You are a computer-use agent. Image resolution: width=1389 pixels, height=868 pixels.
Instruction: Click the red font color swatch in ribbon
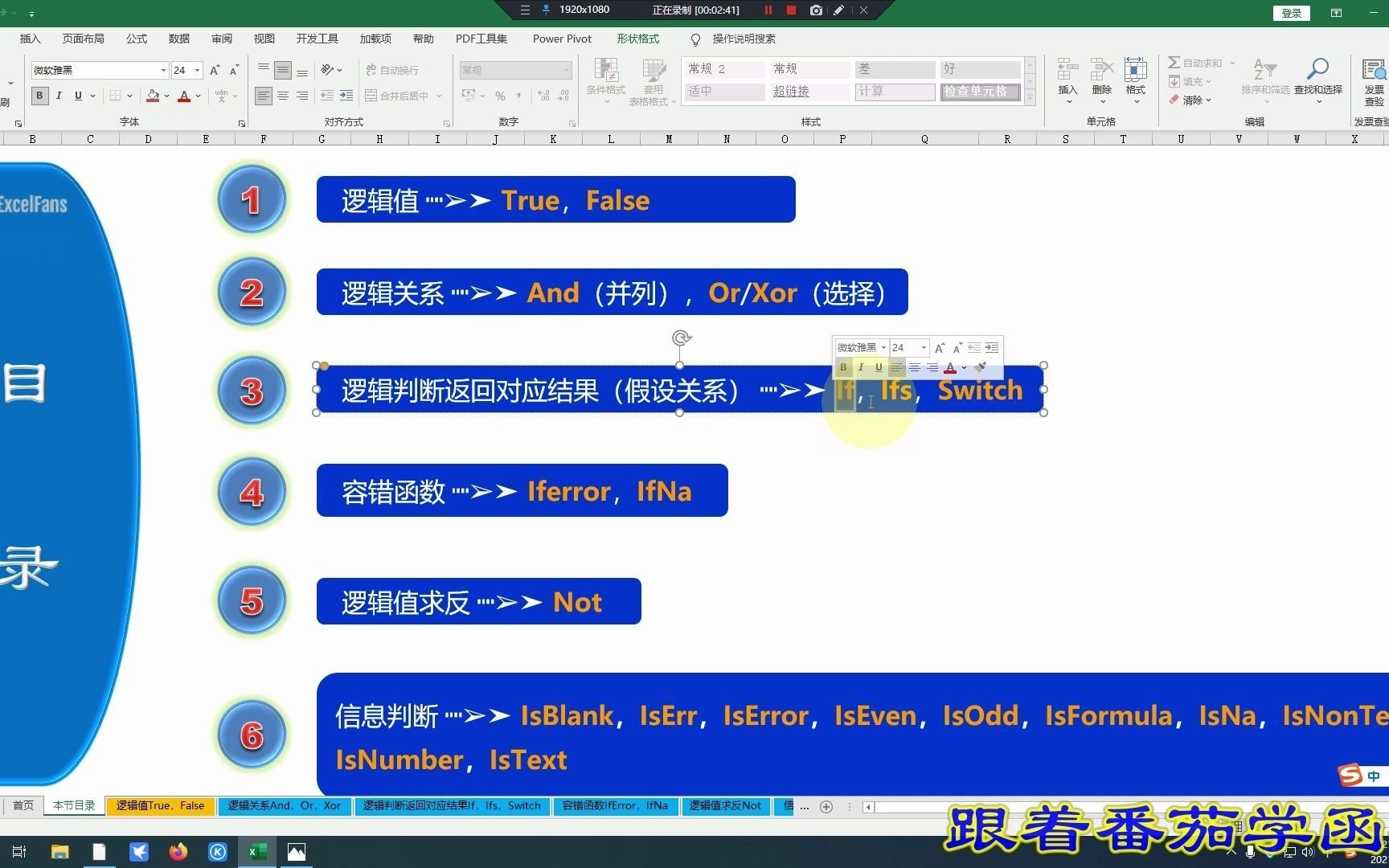[x=184, y=96]
